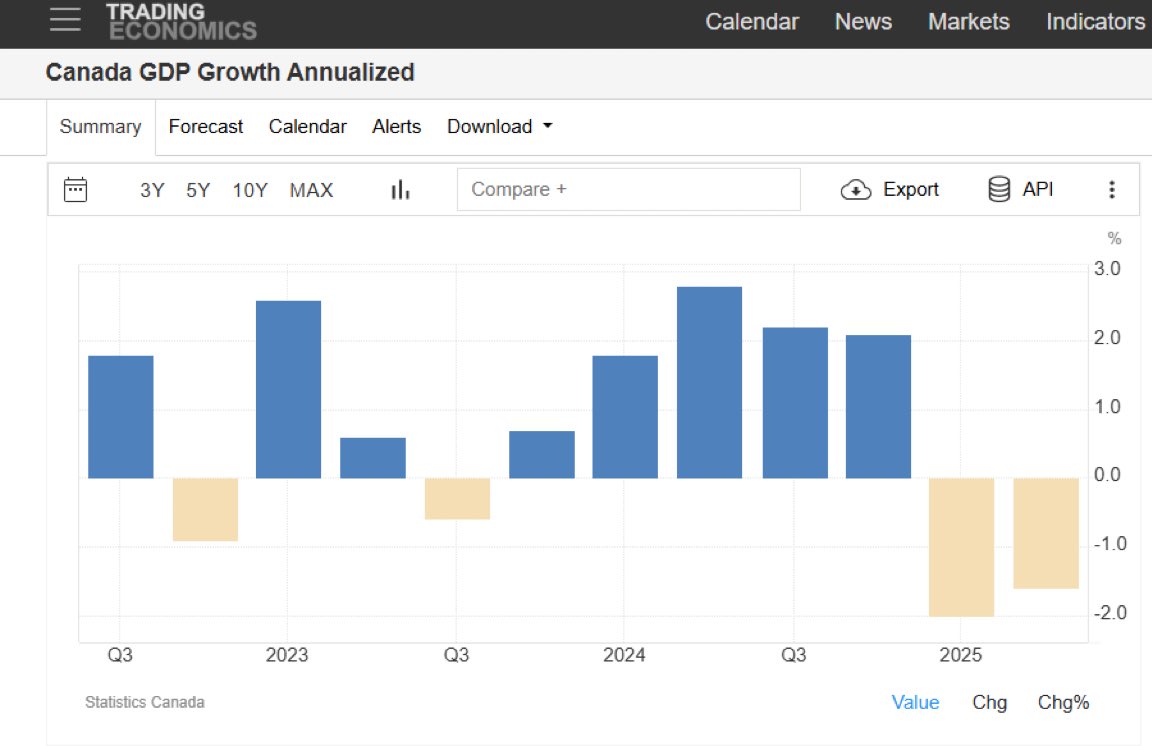Image resolution: width=1152 pixels, height=746 pixels.
Task: Click the Export label
Action: tap(911, 190)
